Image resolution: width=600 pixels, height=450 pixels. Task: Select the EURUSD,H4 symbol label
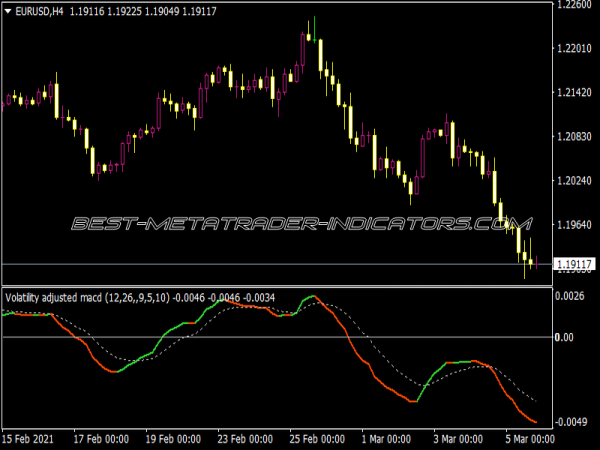[x=39, y=11]
